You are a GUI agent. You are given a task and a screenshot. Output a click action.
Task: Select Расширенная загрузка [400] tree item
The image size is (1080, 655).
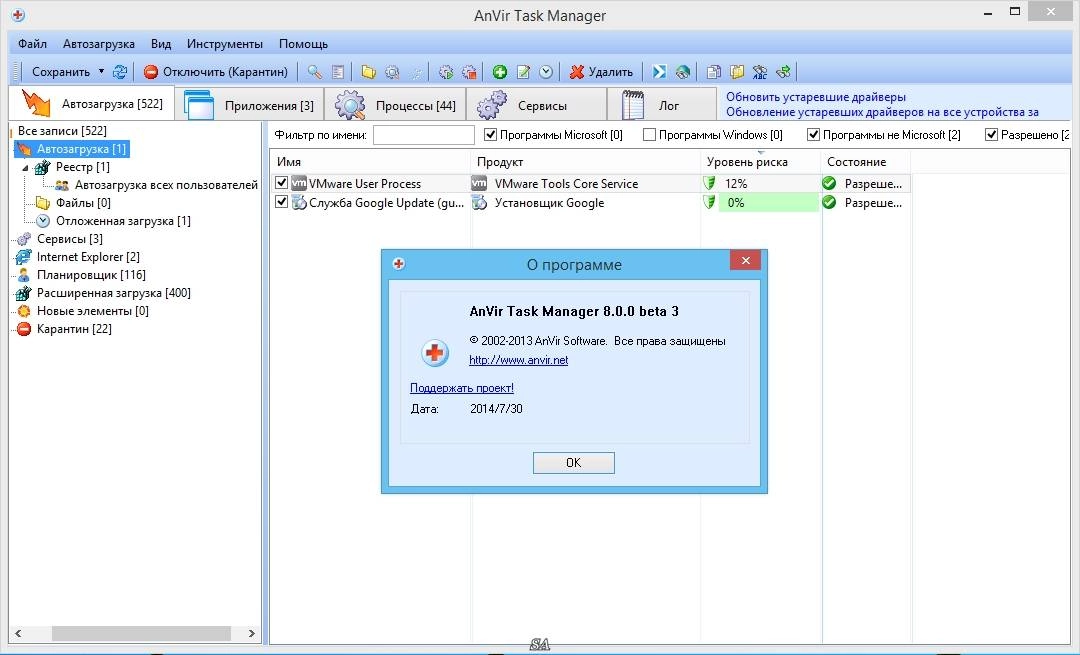[114, 293]
